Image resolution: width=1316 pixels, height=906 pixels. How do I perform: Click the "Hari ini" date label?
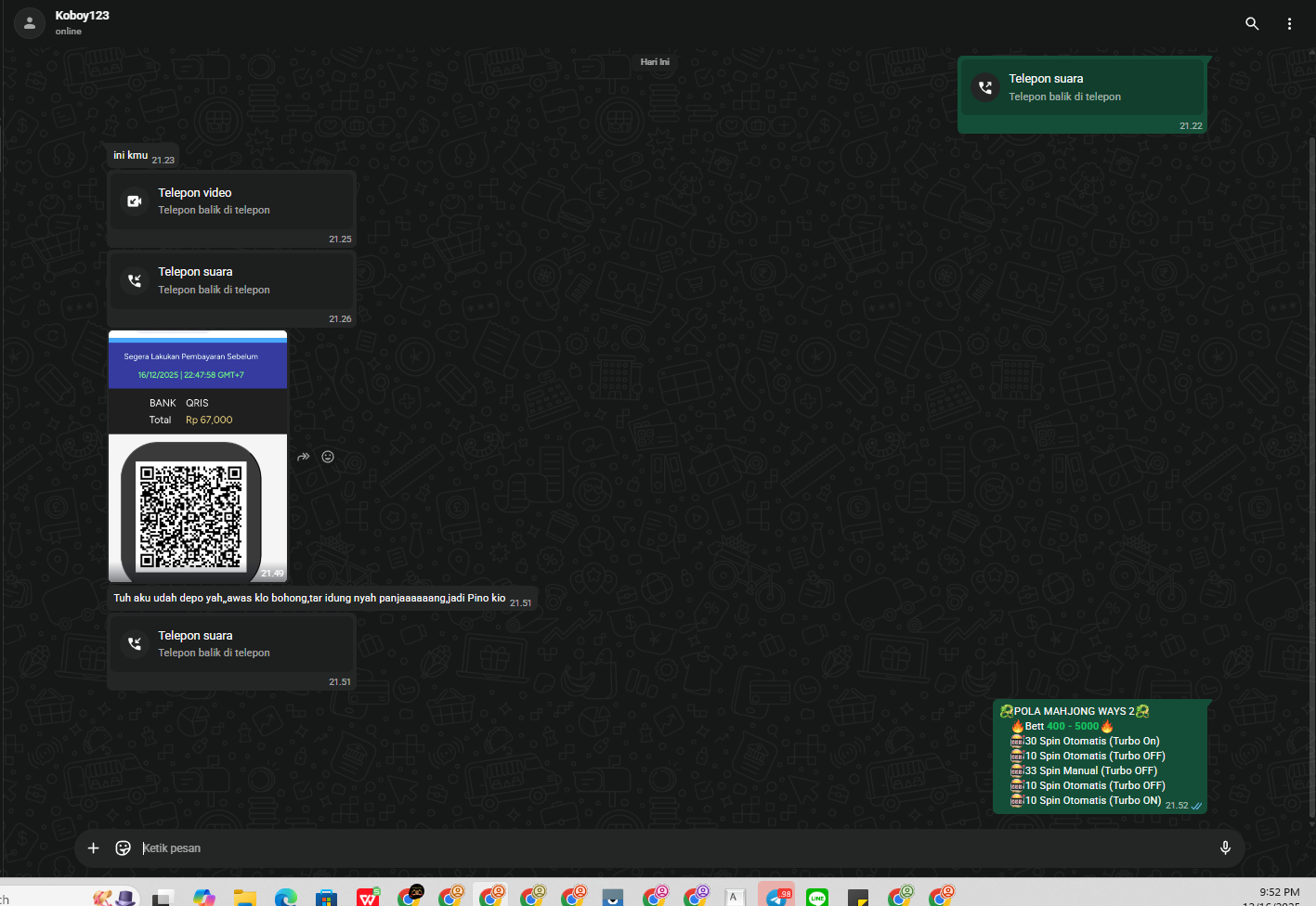click(655, 62)
